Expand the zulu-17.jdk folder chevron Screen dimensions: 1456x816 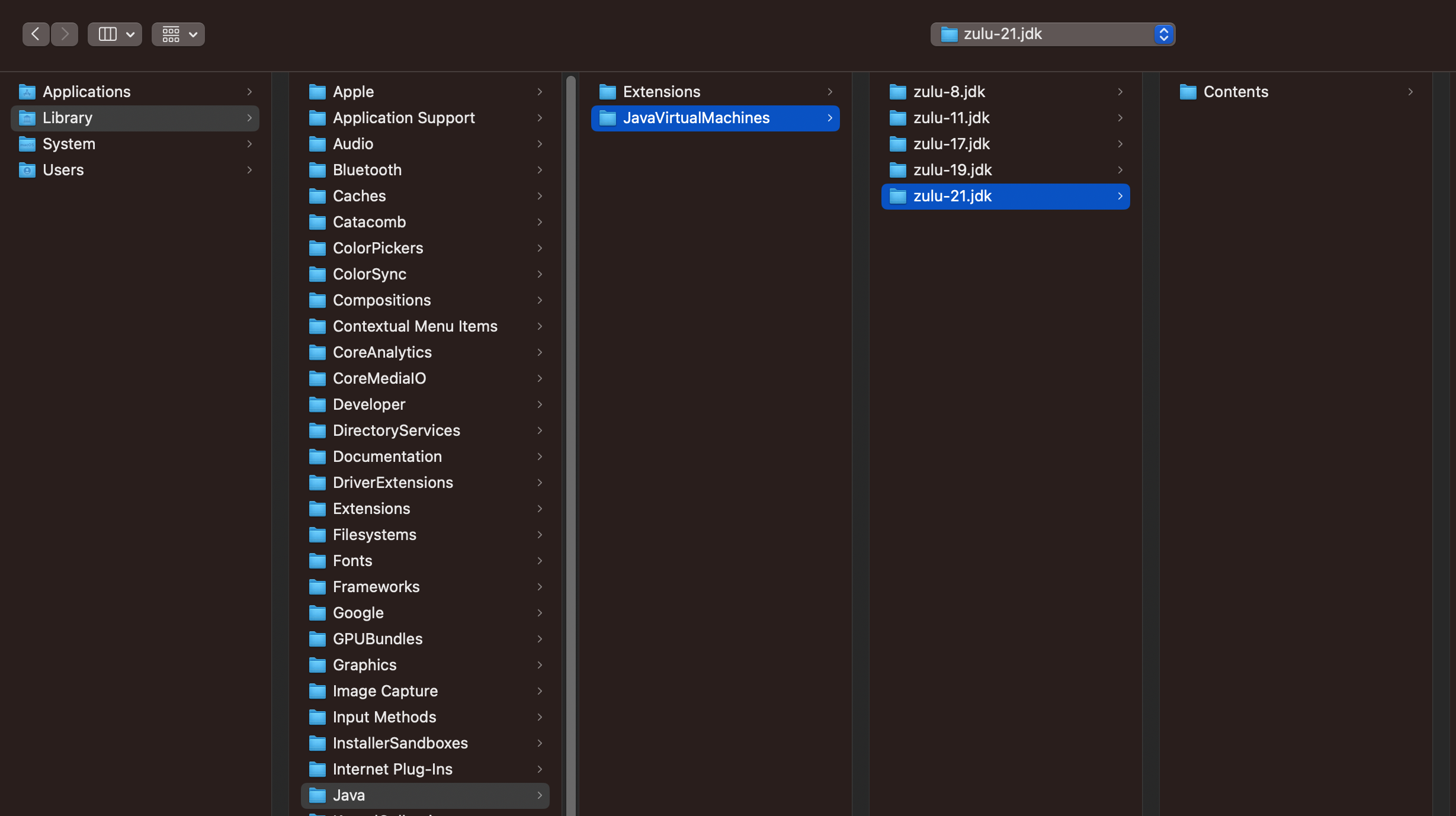[1120, 144]
